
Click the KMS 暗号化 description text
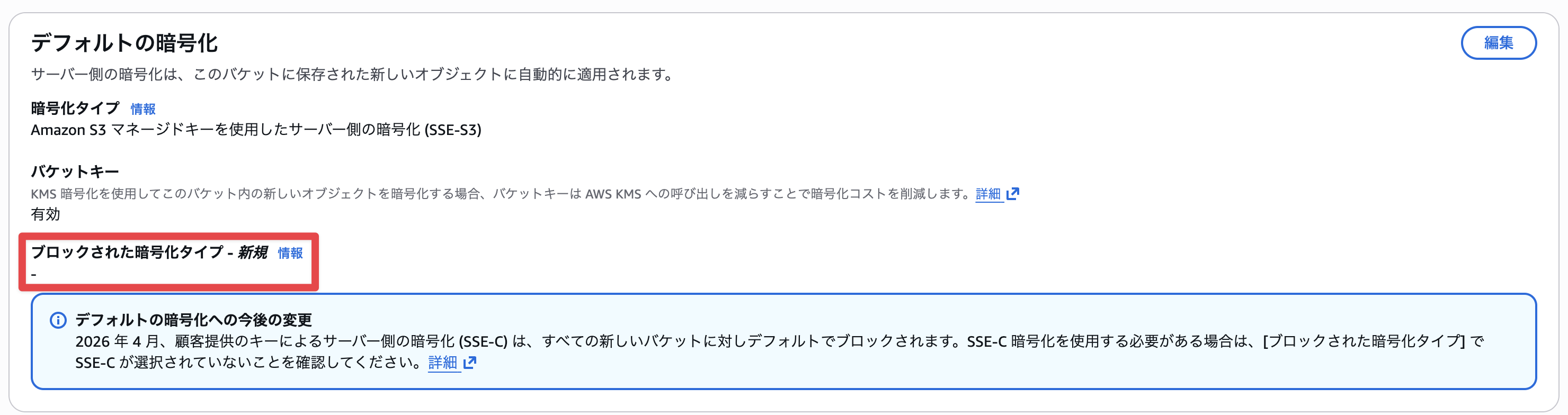pyautogui.click(x=499, y=194)
